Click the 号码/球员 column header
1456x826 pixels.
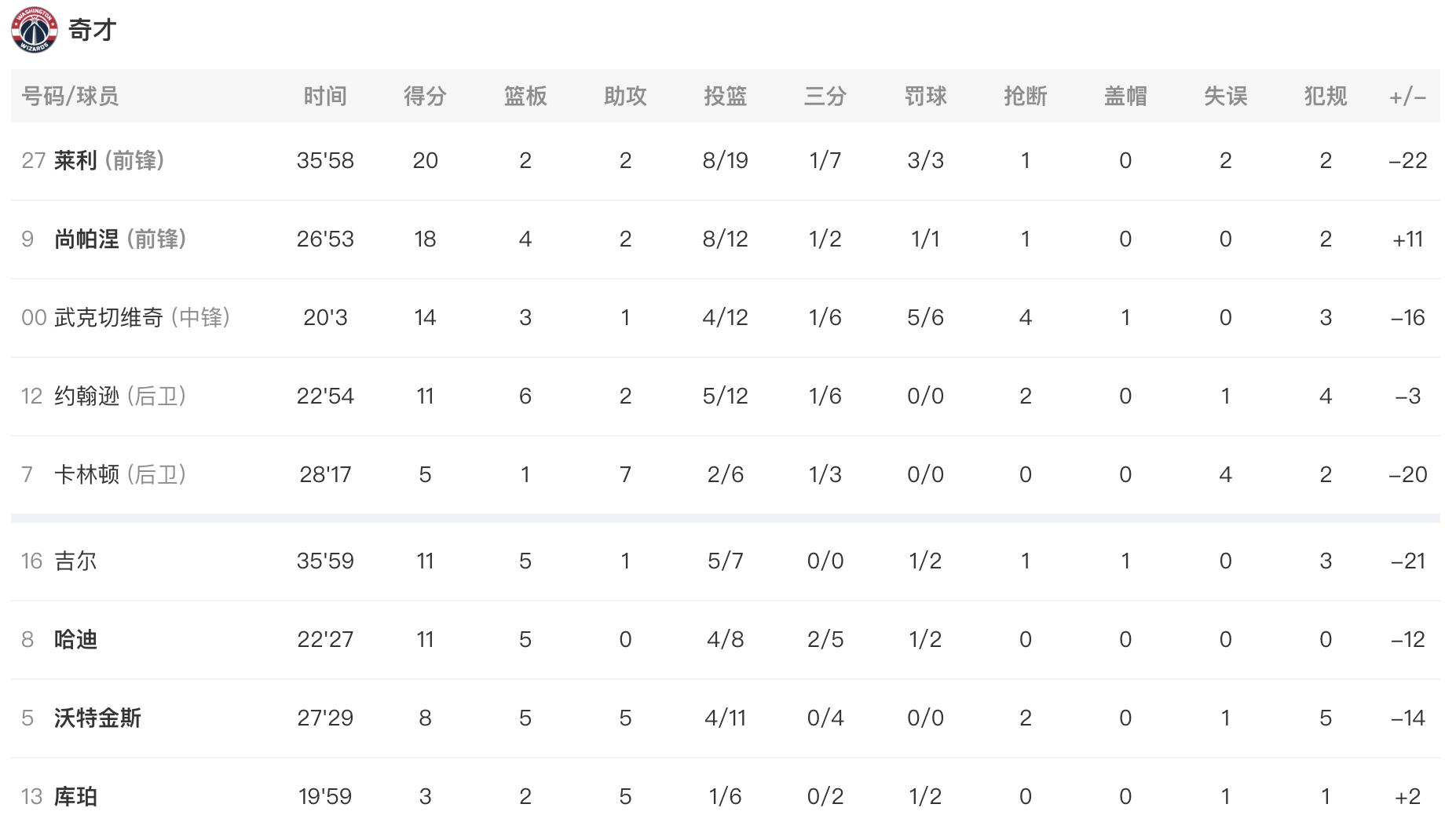pos(70,96)
